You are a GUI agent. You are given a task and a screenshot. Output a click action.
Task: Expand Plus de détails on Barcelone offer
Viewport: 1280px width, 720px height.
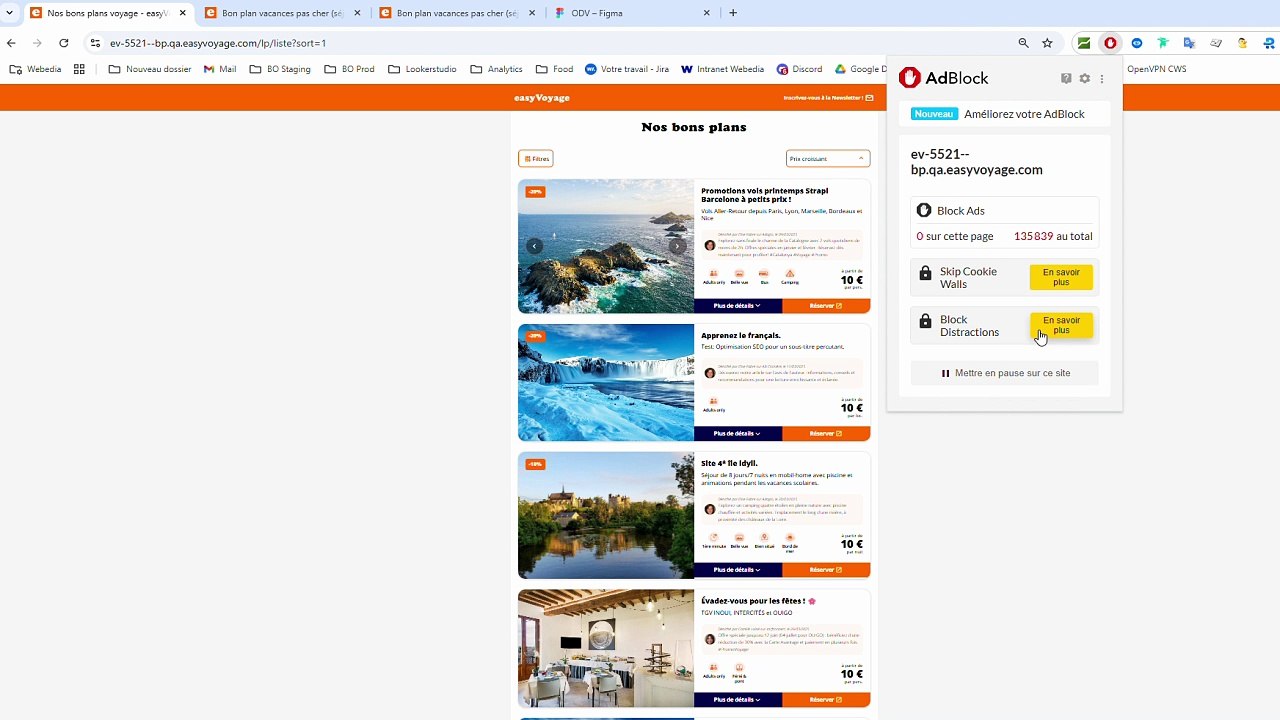(x=737, y=306)
